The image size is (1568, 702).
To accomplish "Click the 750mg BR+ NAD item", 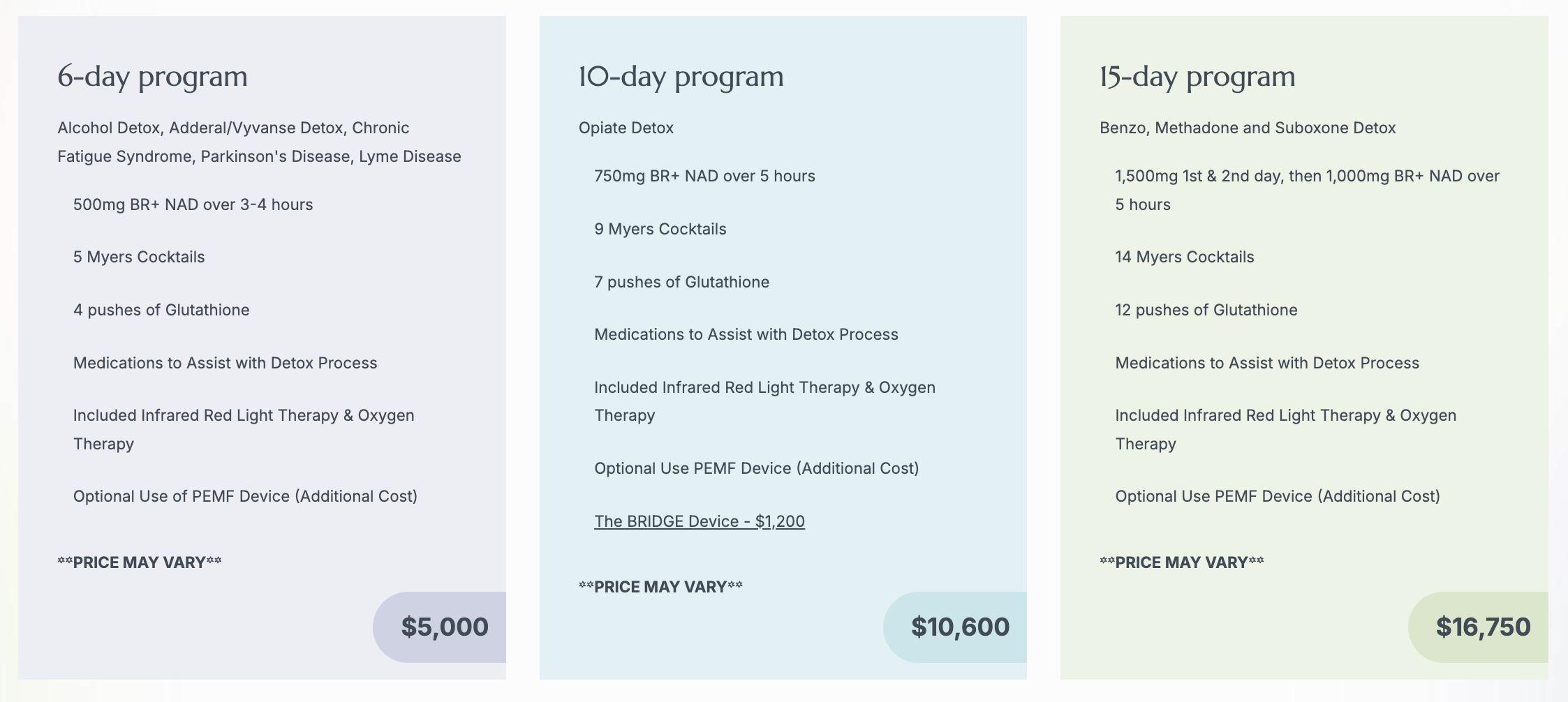I will tap(704, 176).
